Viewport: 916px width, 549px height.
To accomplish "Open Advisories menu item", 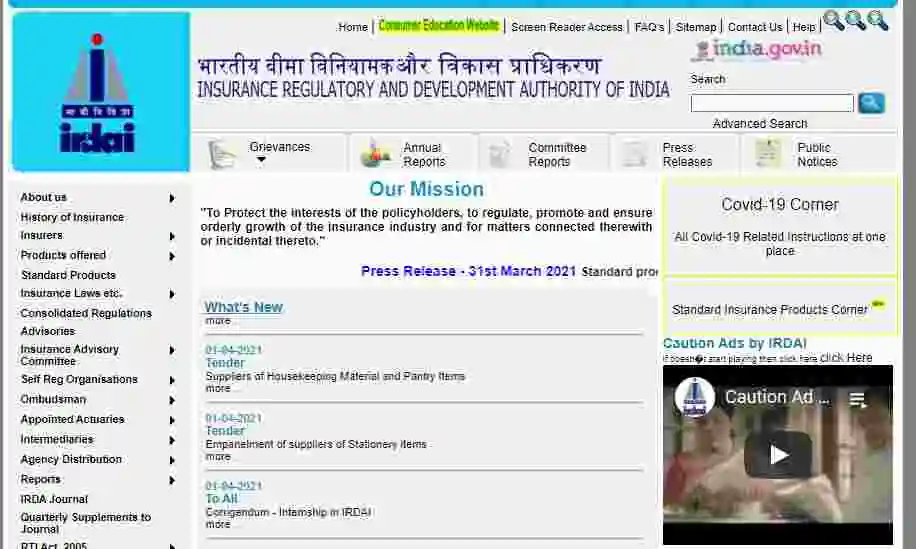I will tap(48, 332).
